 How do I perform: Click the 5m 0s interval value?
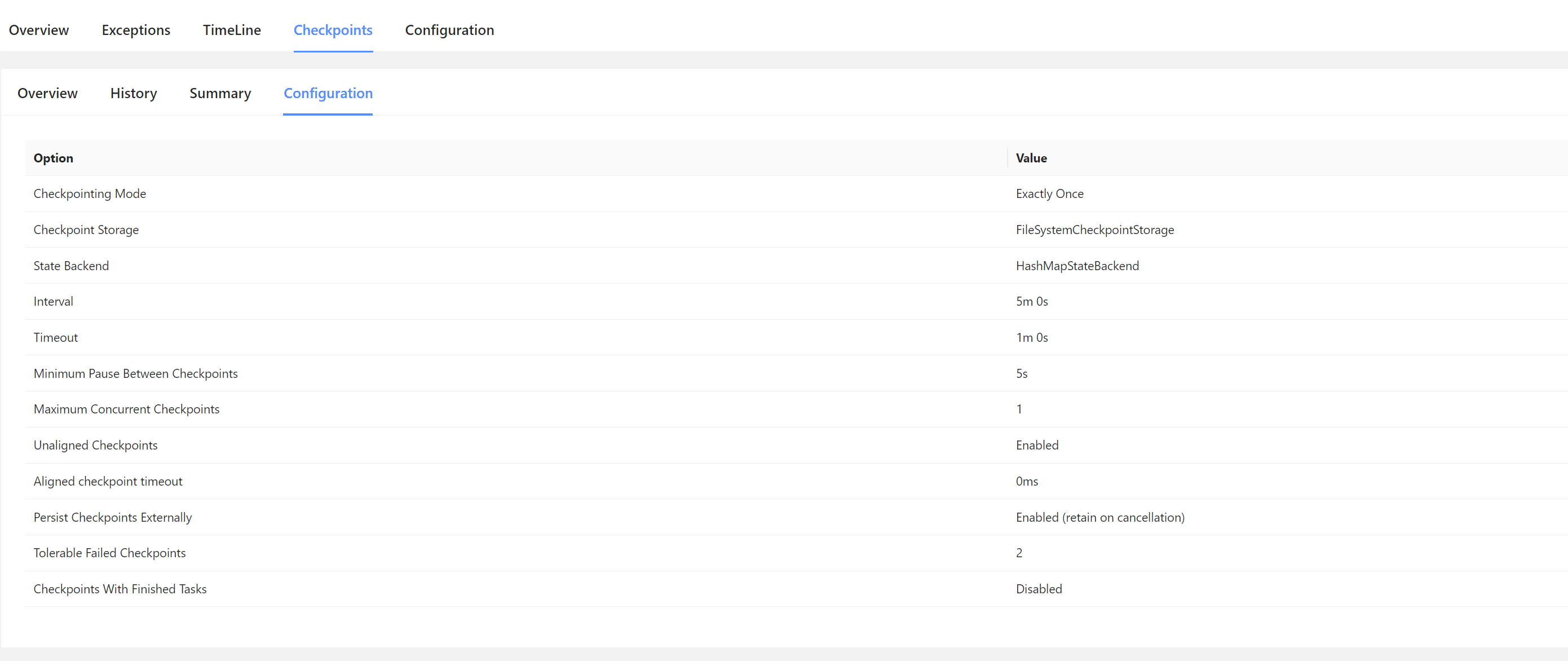1032,301
